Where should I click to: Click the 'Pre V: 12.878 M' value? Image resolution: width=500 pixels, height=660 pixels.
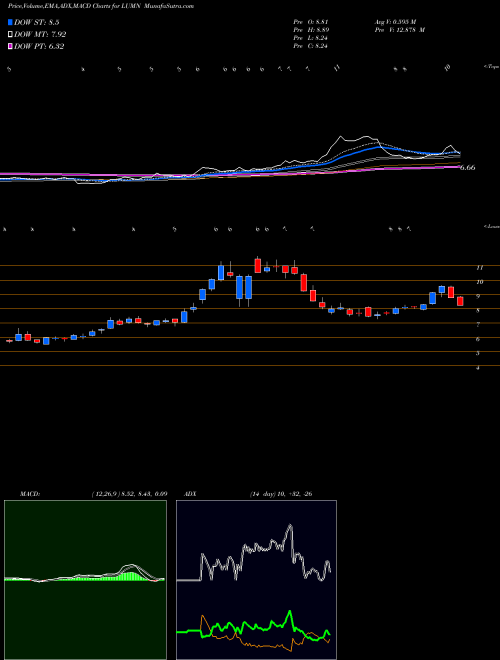pyautogui.click(x=399, y=29)
